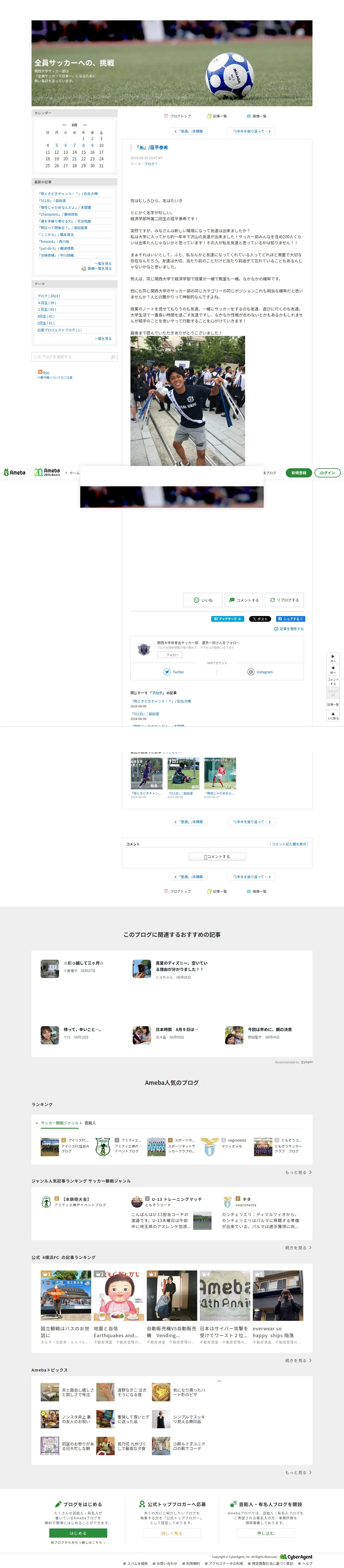Open calendar date 9
This screenshot has width=344, height=1568.
[93, 145]
